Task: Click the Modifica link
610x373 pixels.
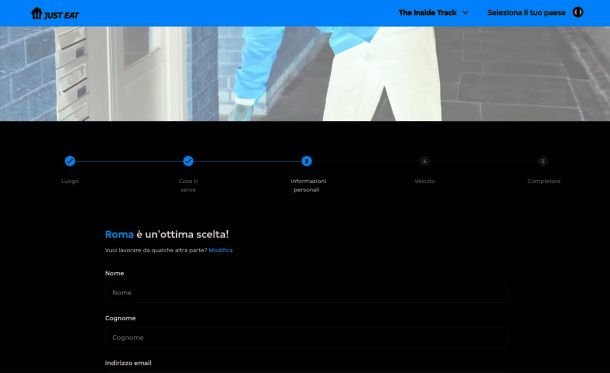Action: click(221, 250)
